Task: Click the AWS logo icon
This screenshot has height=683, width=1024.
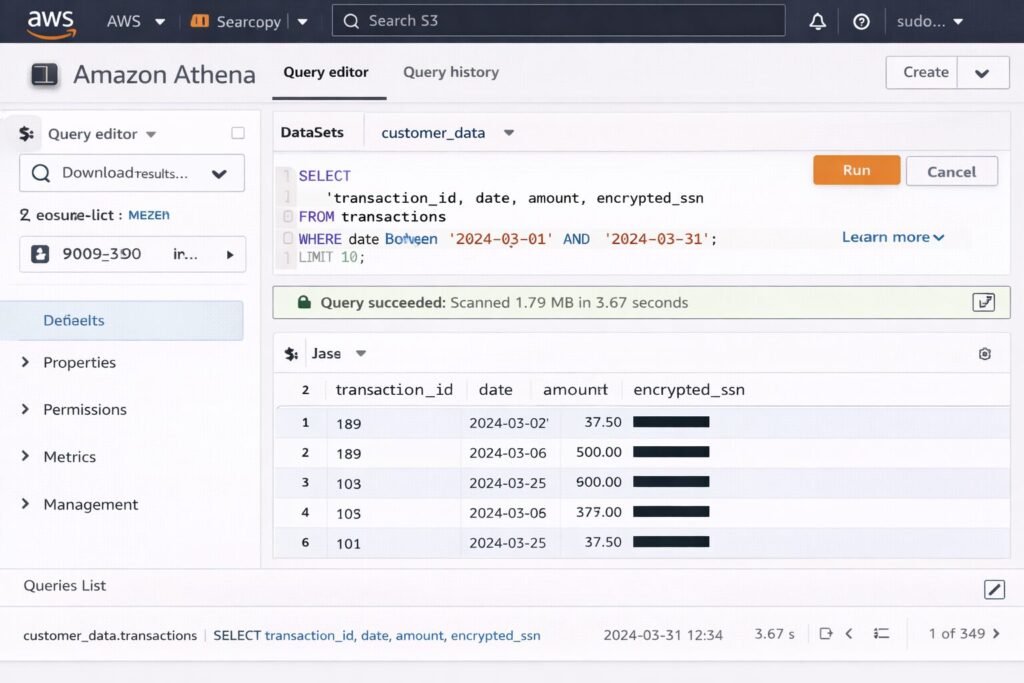Action: tap(50, 22)
